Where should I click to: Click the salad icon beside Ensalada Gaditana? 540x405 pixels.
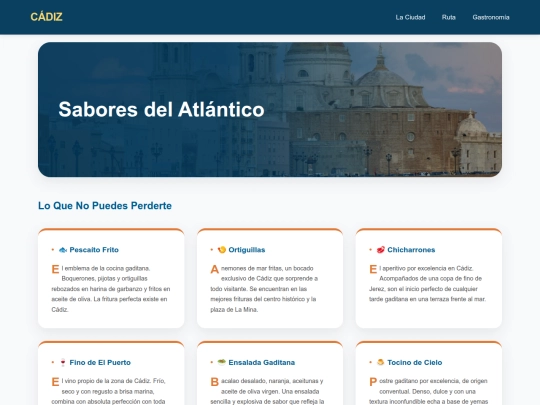[222, 362]
